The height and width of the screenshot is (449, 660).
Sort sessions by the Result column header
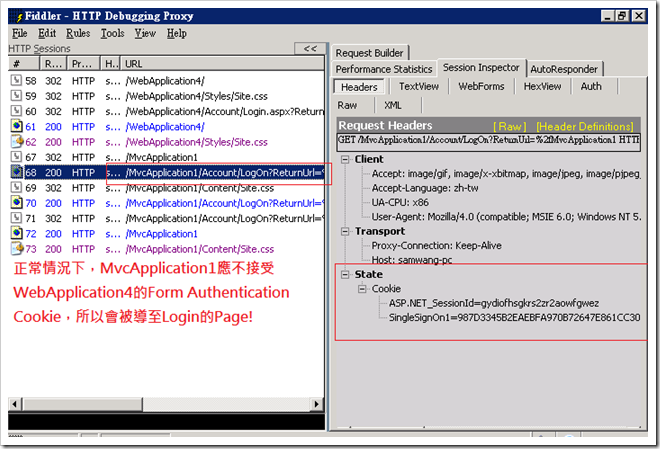click(x=53, y=64)
